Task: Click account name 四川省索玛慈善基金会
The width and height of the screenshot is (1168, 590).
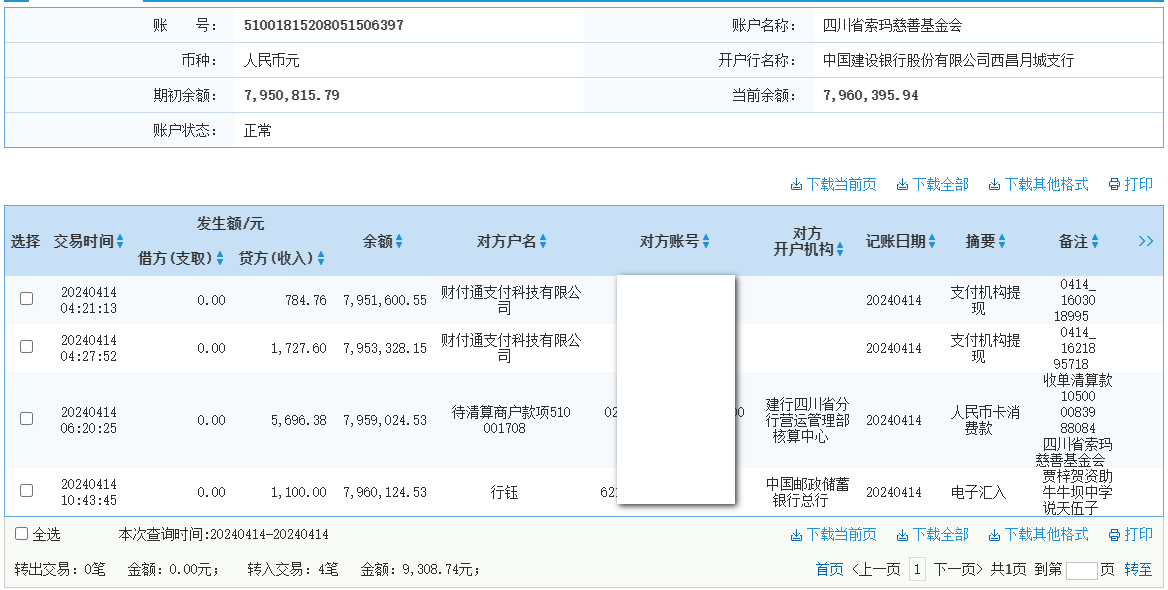Action: [x=892, y=25]
